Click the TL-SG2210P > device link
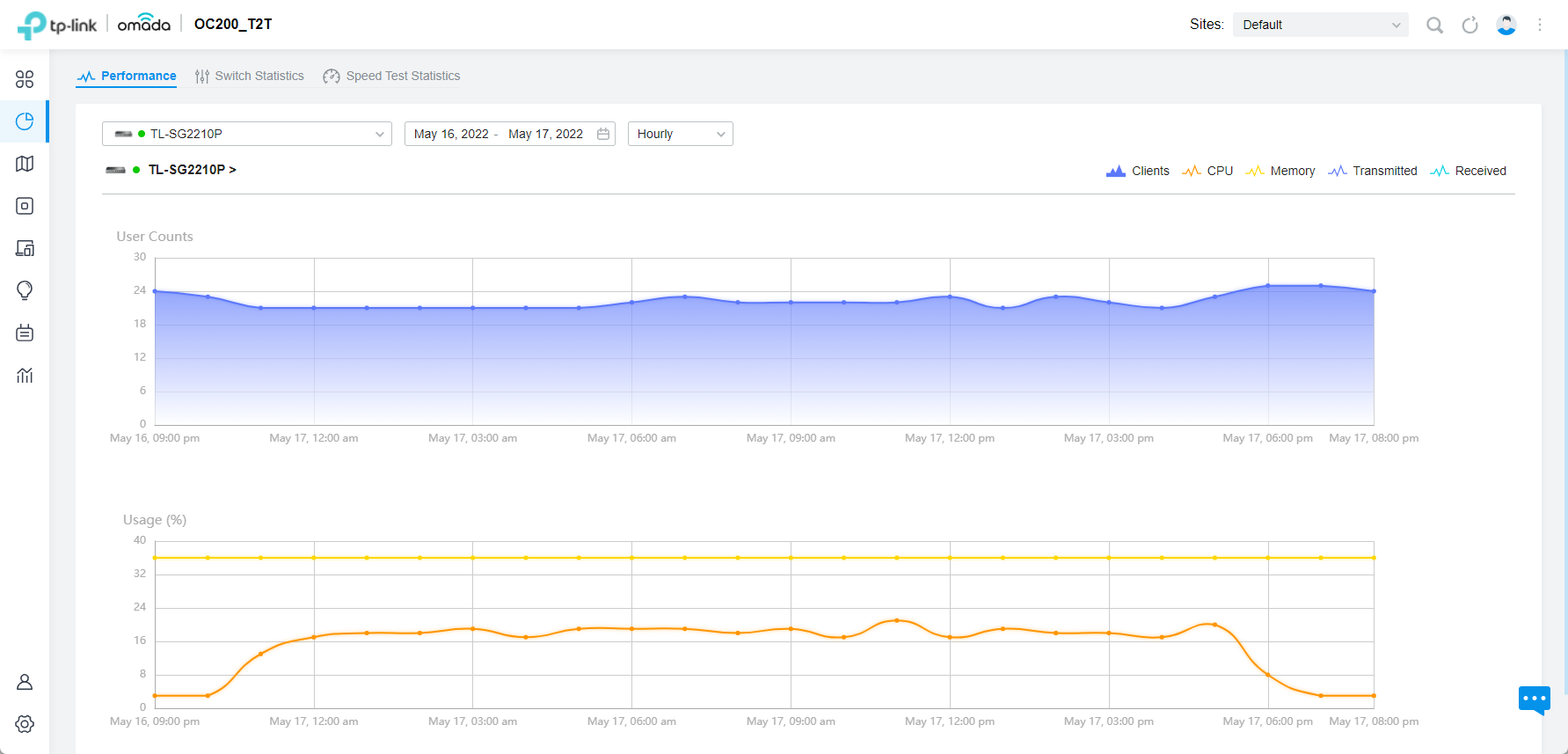 point(191,170)
